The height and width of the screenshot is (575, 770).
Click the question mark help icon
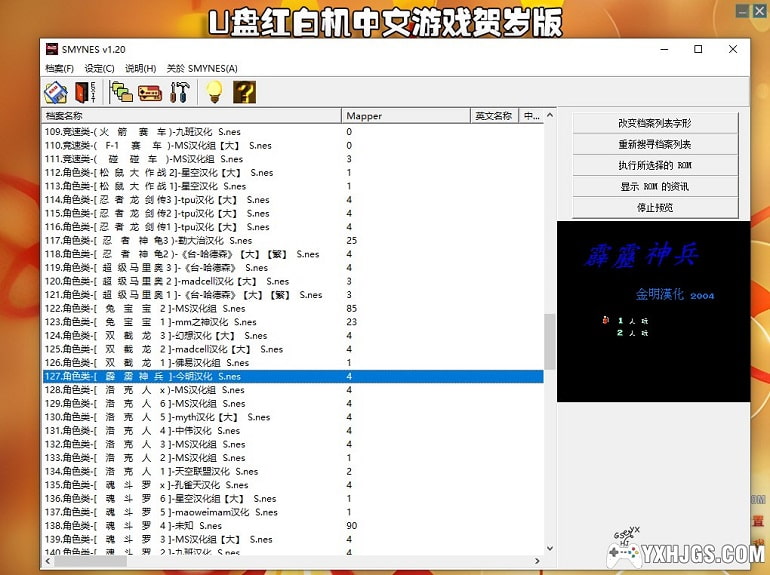pos(244,92)
